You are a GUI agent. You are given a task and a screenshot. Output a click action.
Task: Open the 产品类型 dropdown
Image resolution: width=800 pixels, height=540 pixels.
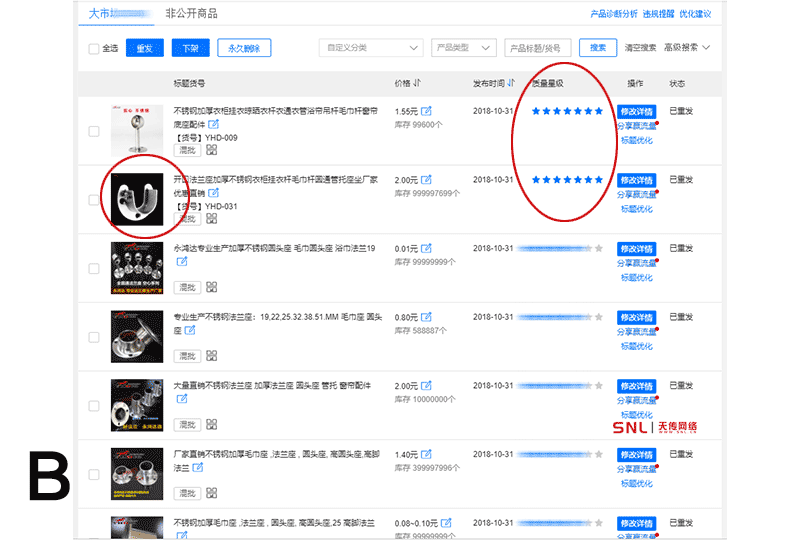463,48
